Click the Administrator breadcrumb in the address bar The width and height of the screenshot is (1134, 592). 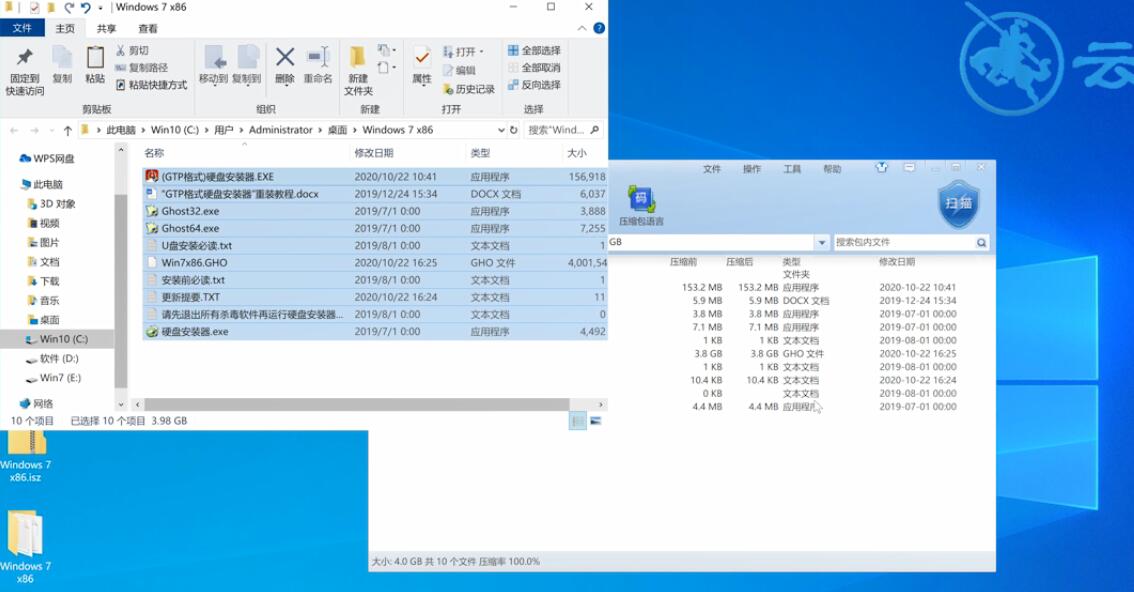click(281, 130)
